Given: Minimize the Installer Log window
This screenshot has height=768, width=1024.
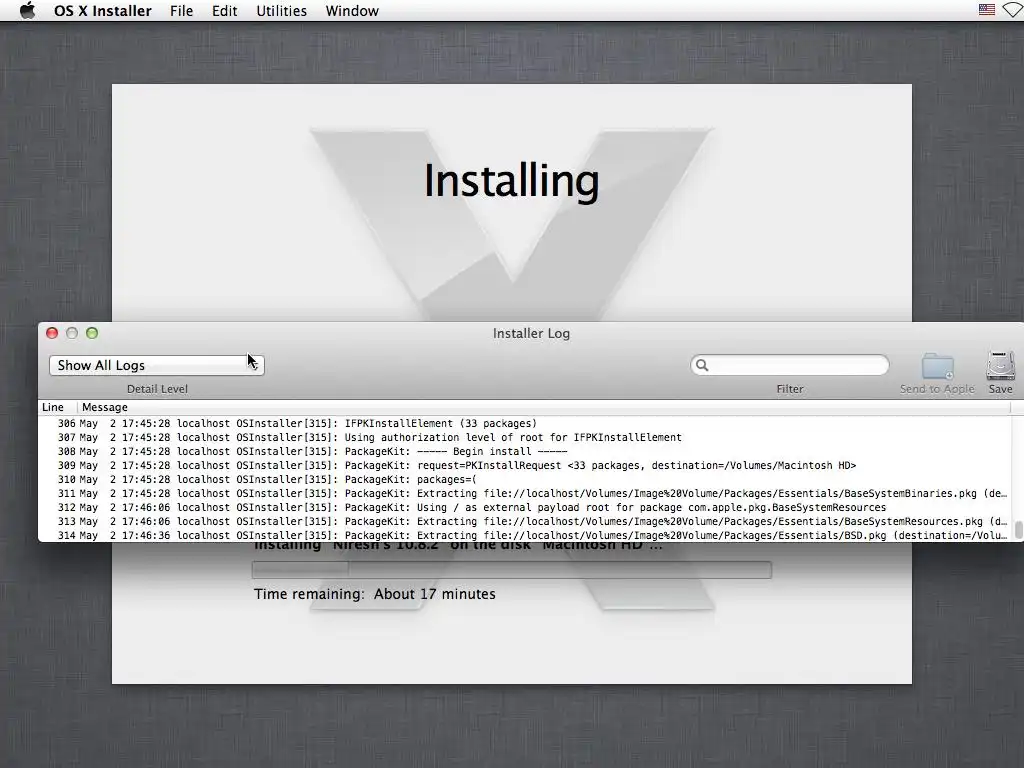Looking at the screenshot, I should [72, 333].
